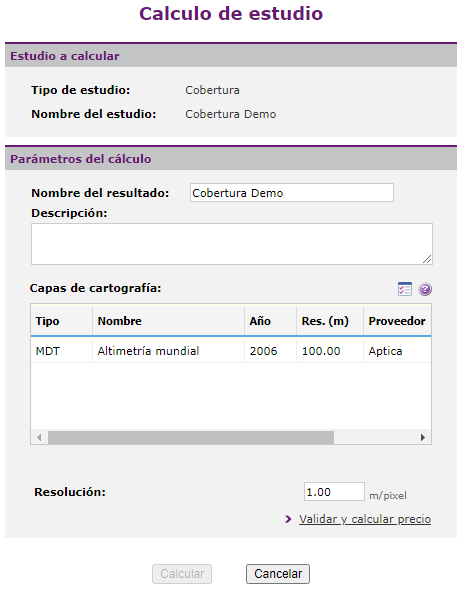Click the Calcular button

coord(182,574)
